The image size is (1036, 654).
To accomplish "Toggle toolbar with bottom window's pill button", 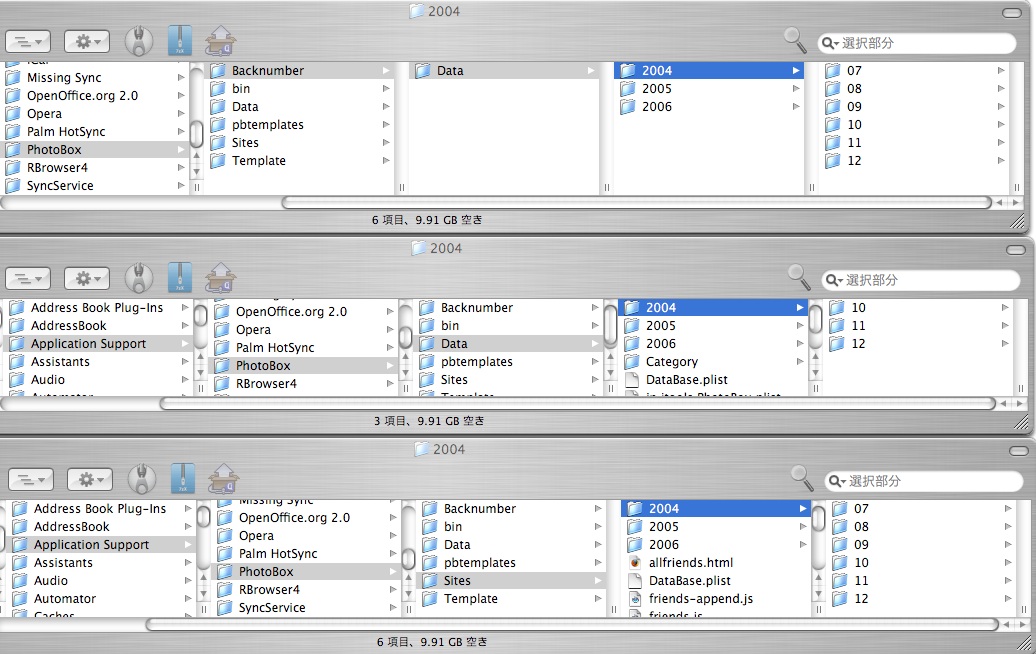I will pos(1016,450).
